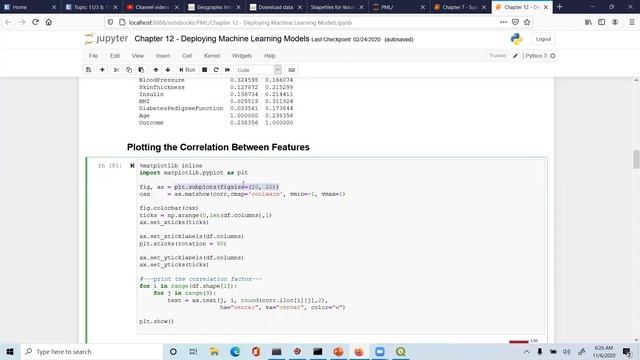
Task: Reload the page in browser
Action: [x=36, y=22]
